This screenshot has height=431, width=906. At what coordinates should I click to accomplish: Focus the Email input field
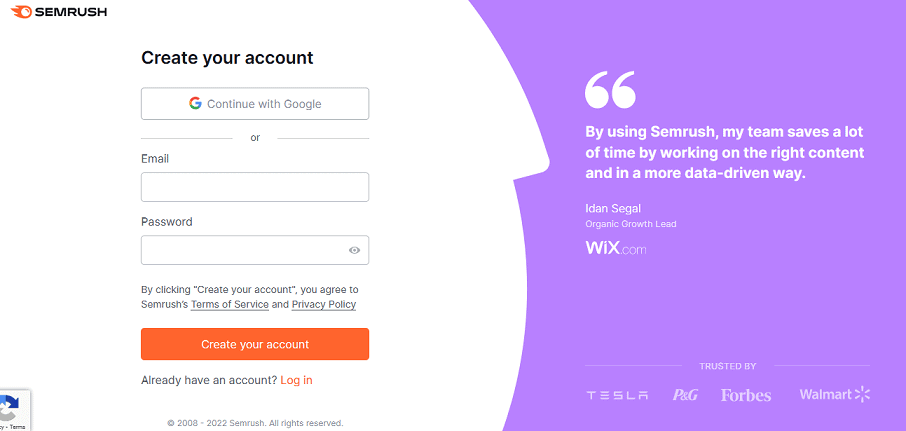click(x=255, y=187)
